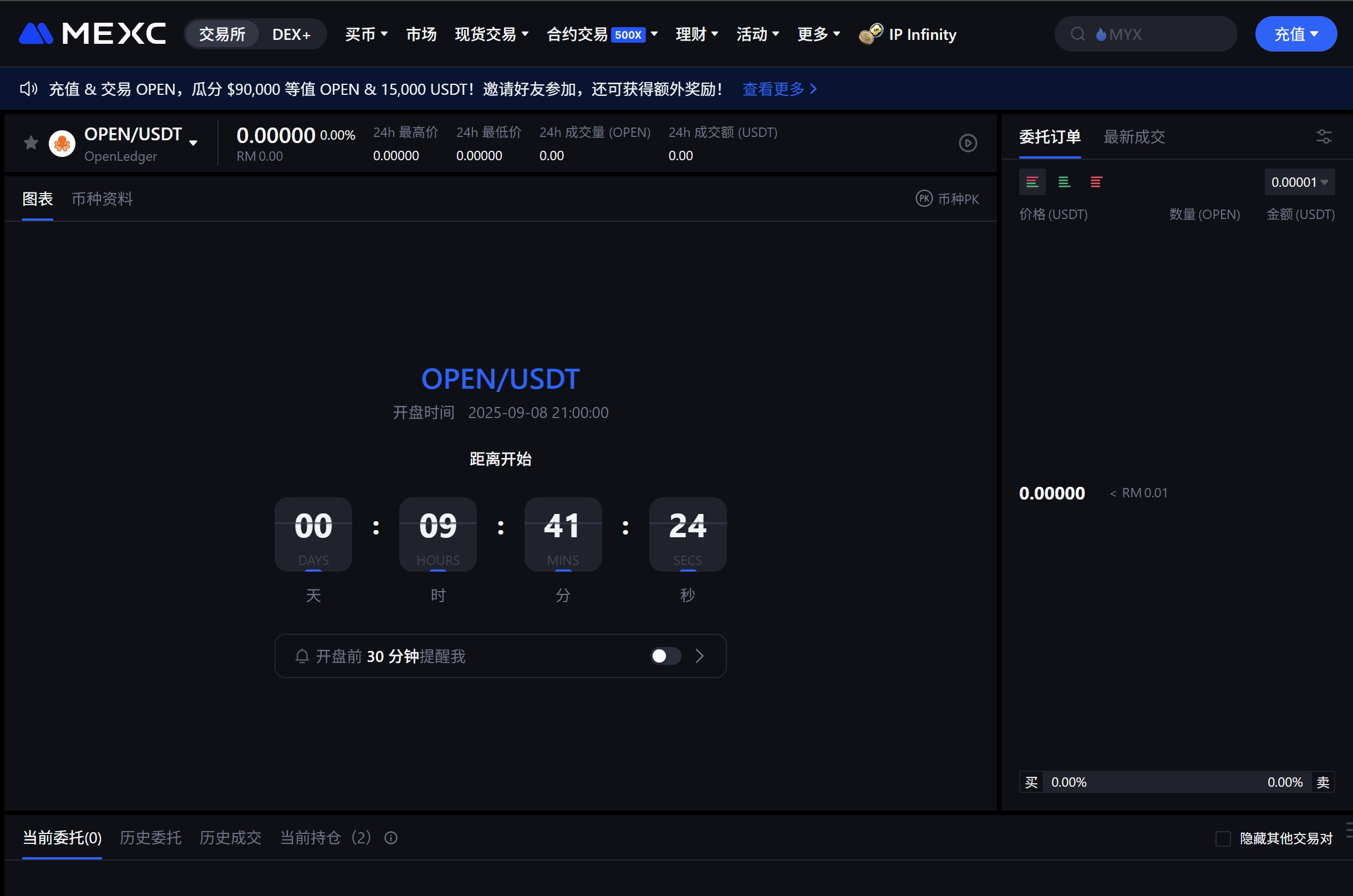Show buy-orders-only order book view
Screen dimensions: 1353x896
pos(1064,182)
